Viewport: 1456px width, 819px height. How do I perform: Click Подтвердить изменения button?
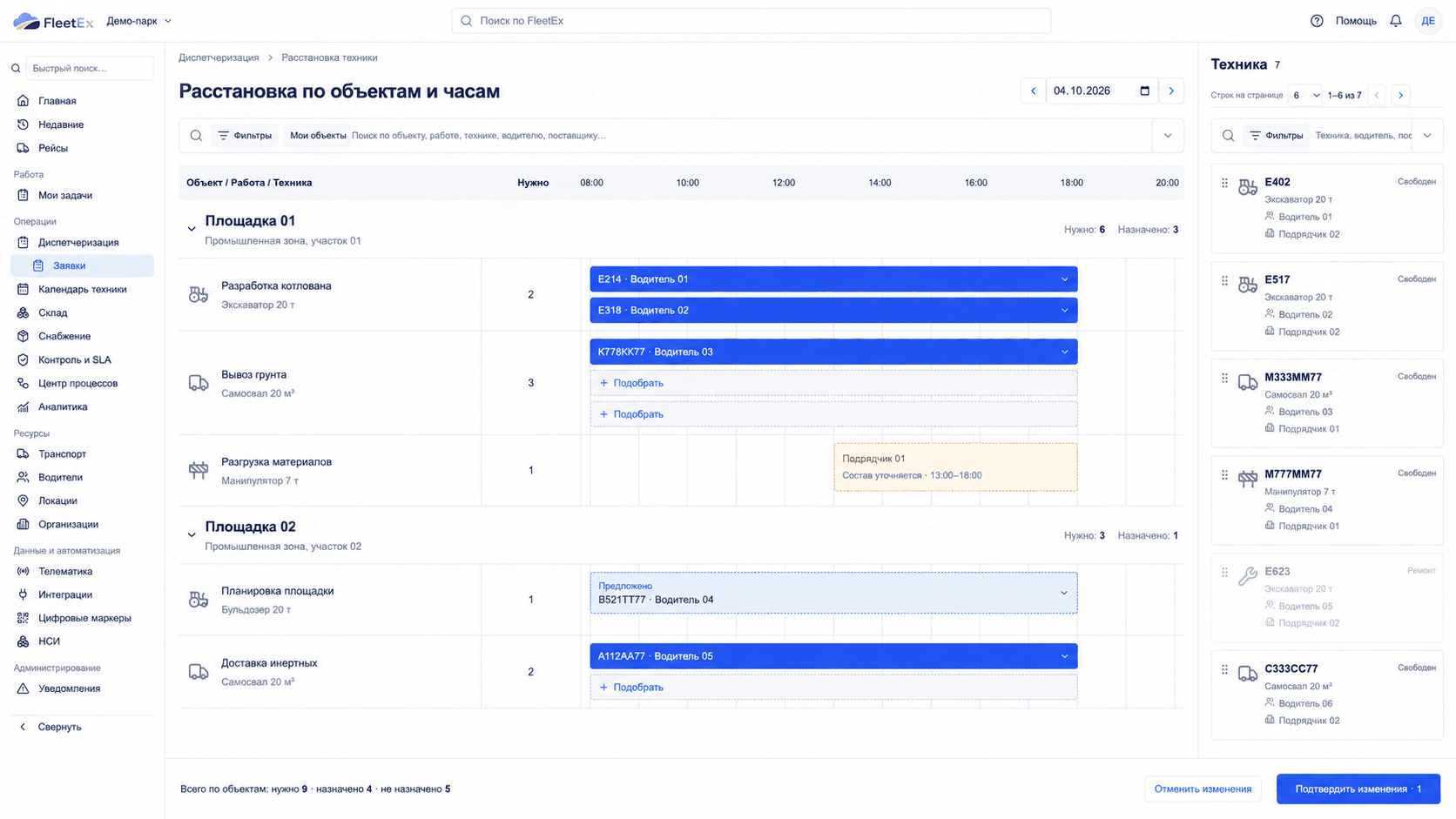(1358, 789)
